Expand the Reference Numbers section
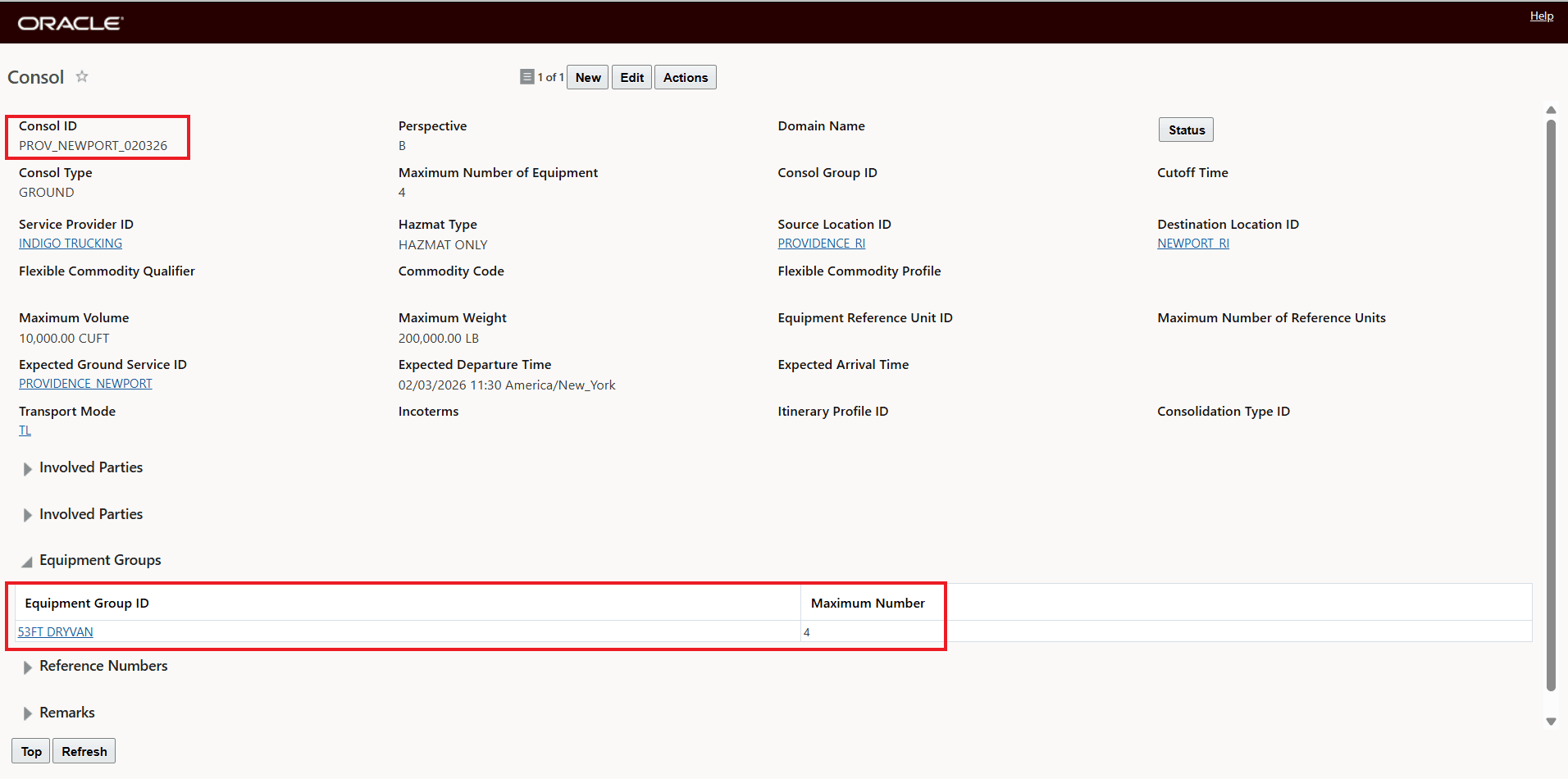Image resolution: width=1568 pixels, height=779 pixels. [27, 667]
